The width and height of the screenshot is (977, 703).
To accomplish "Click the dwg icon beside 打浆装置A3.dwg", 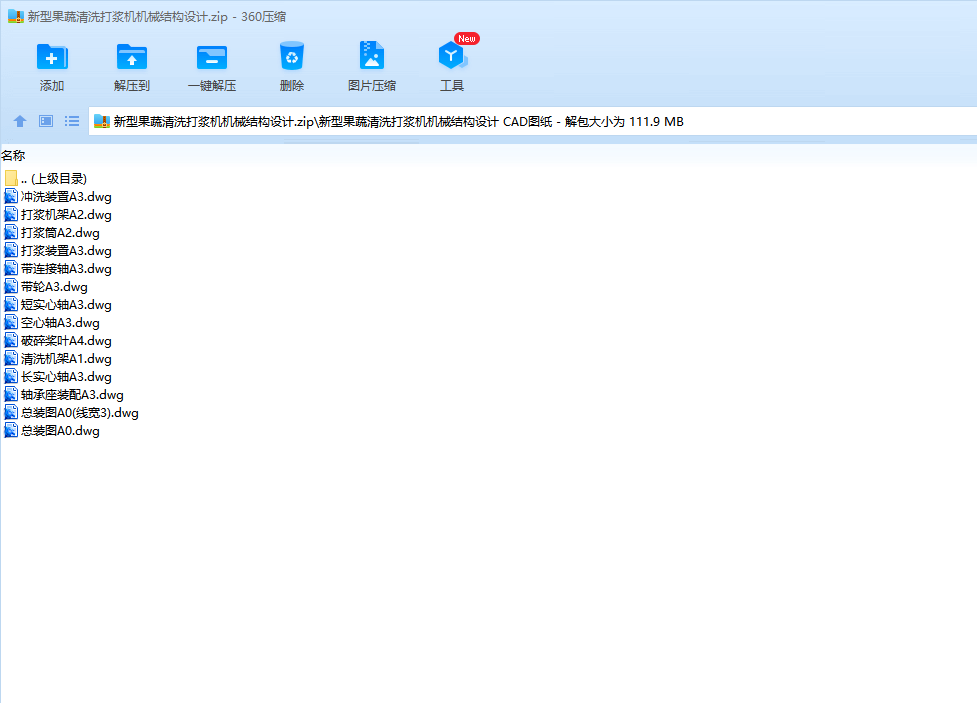I will (x=11, y=251).
